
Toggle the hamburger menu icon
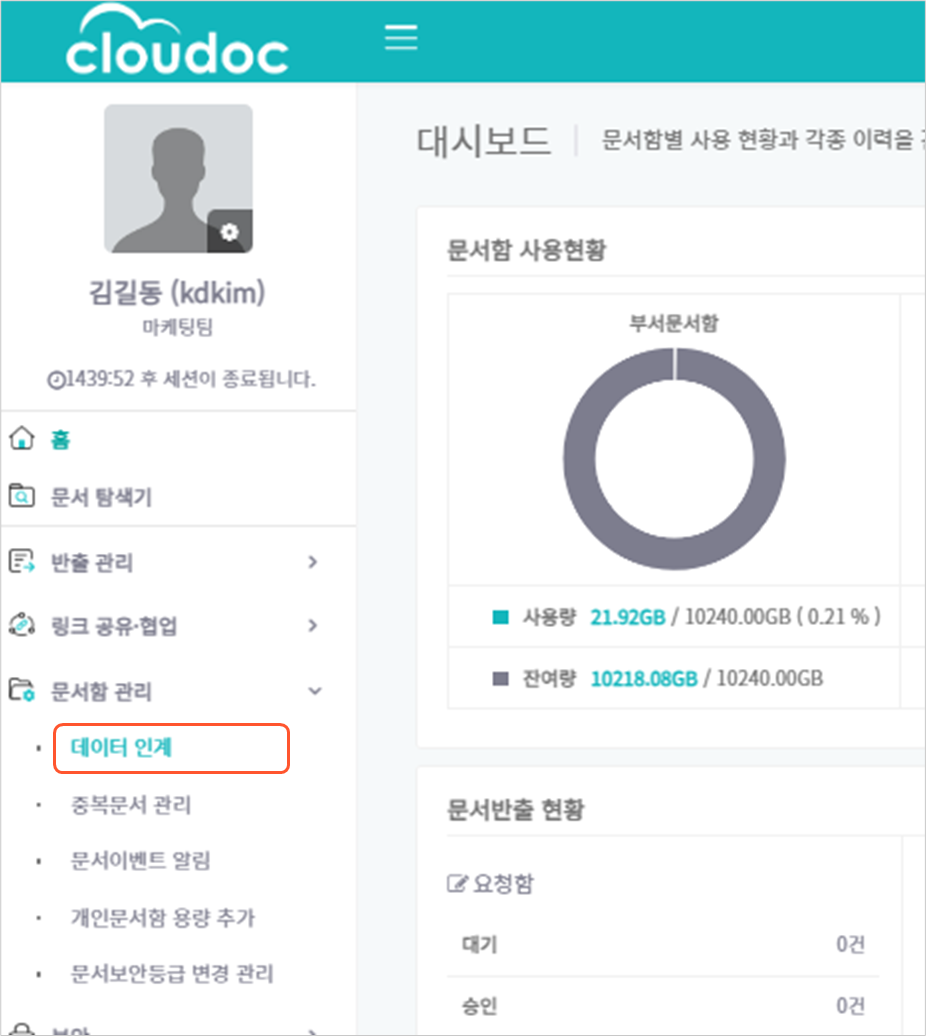coord(401,38)
